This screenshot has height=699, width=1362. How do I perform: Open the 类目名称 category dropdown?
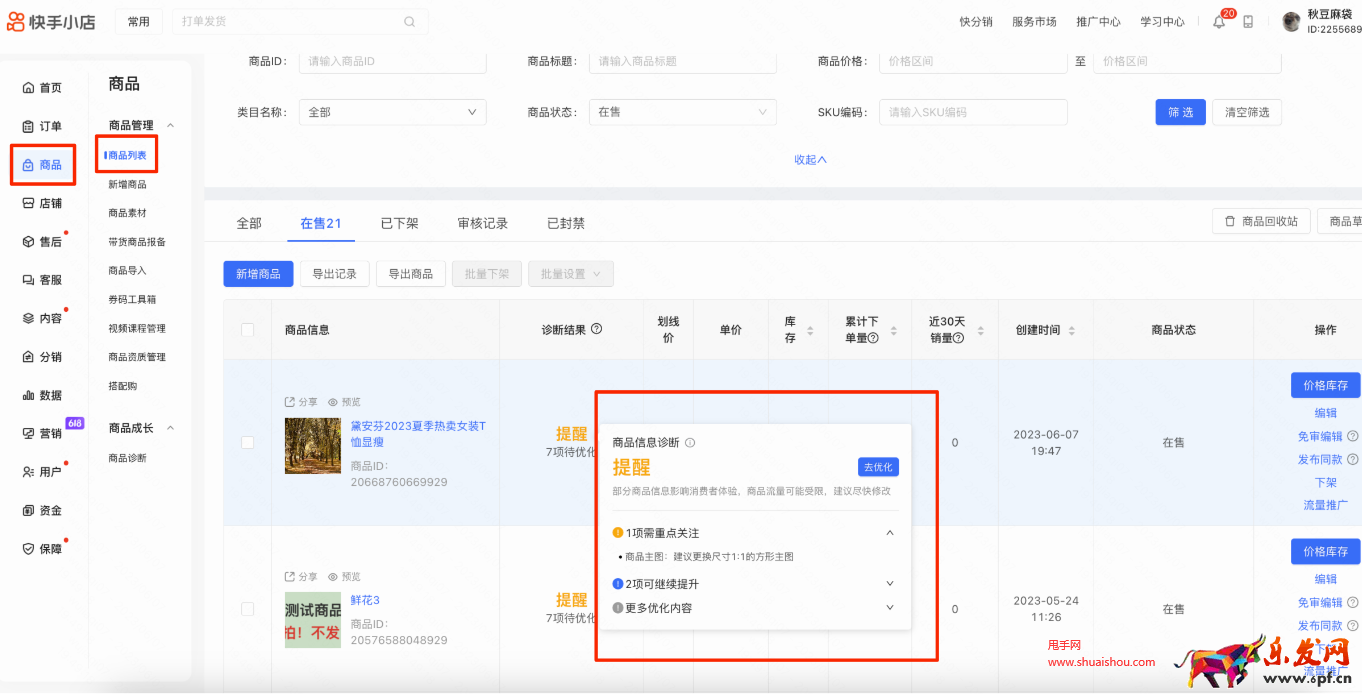click(392, 111)
